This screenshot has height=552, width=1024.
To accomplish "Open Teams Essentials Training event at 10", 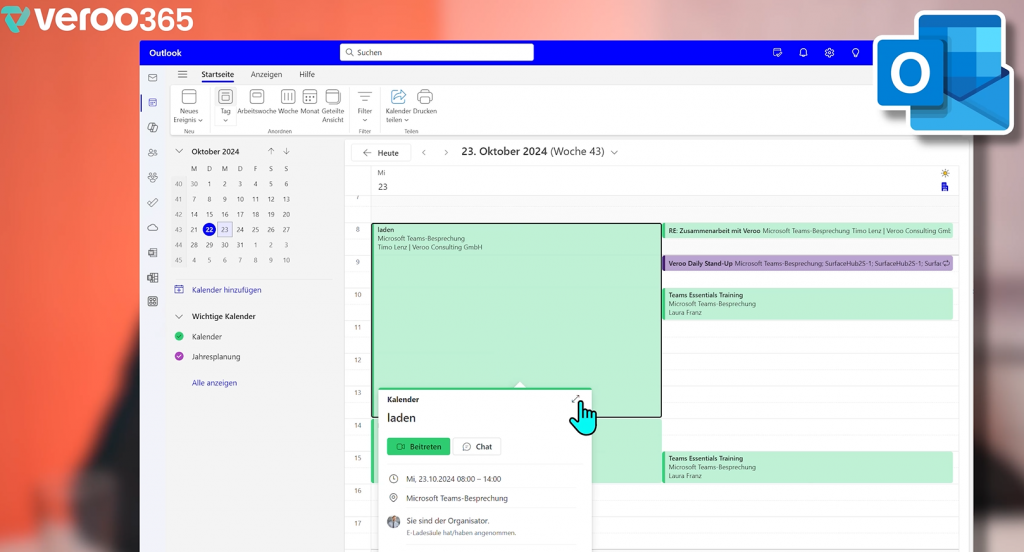I will click(x=808, y=304).
